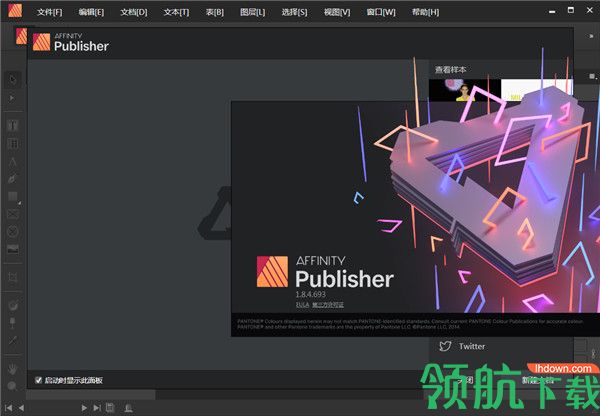Go to last page button

(97, 408)
